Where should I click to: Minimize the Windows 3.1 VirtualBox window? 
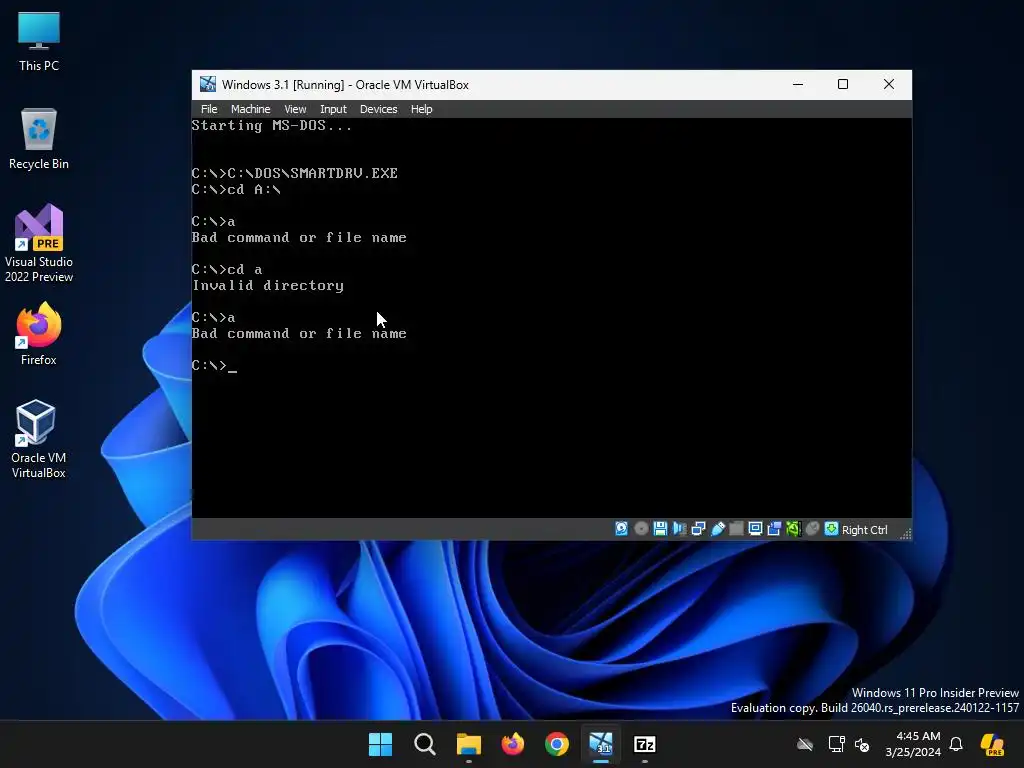pyautogui.click(x=797, y=84)
